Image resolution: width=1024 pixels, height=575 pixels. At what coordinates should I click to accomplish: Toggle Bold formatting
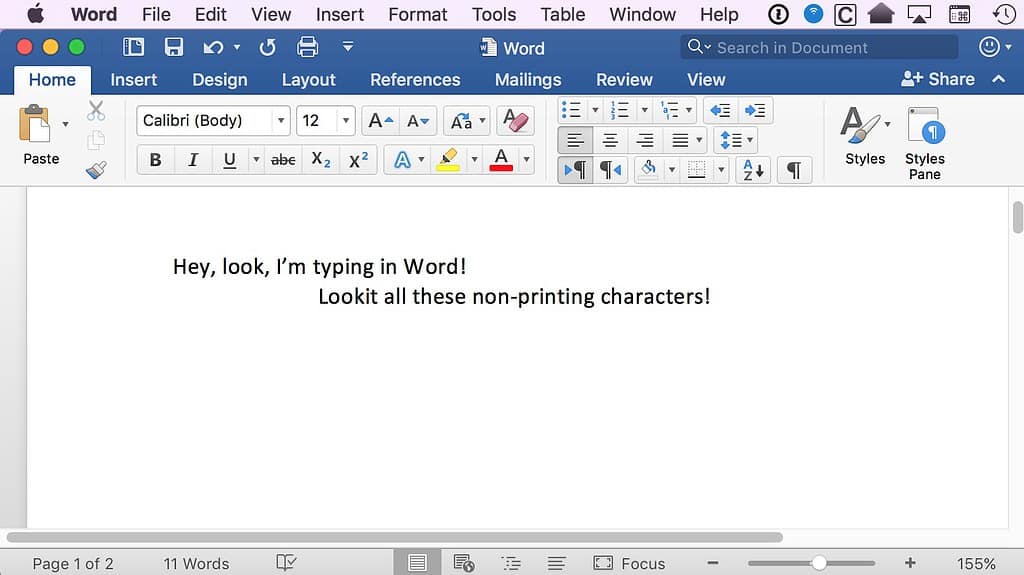pos(155,160)
